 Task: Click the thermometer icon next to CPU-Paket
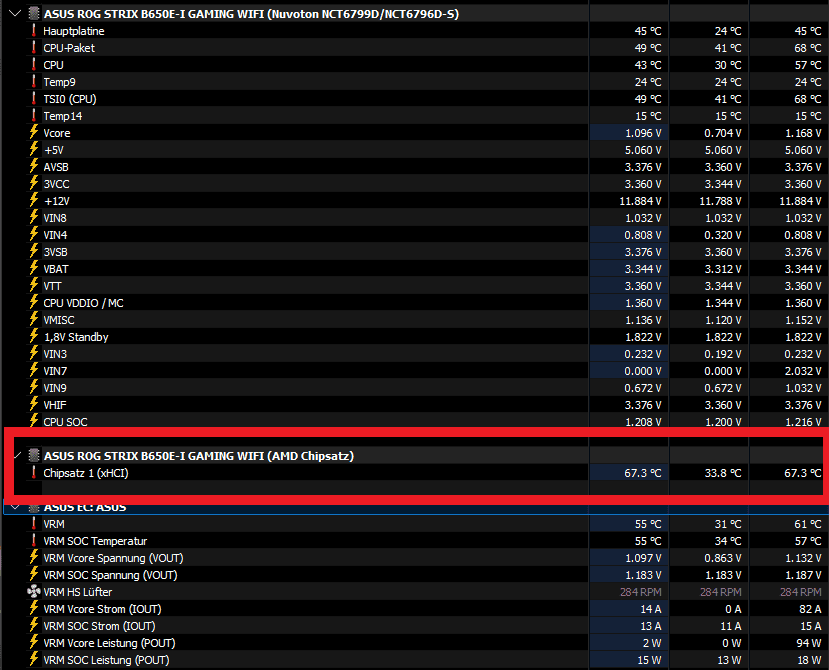34,48
